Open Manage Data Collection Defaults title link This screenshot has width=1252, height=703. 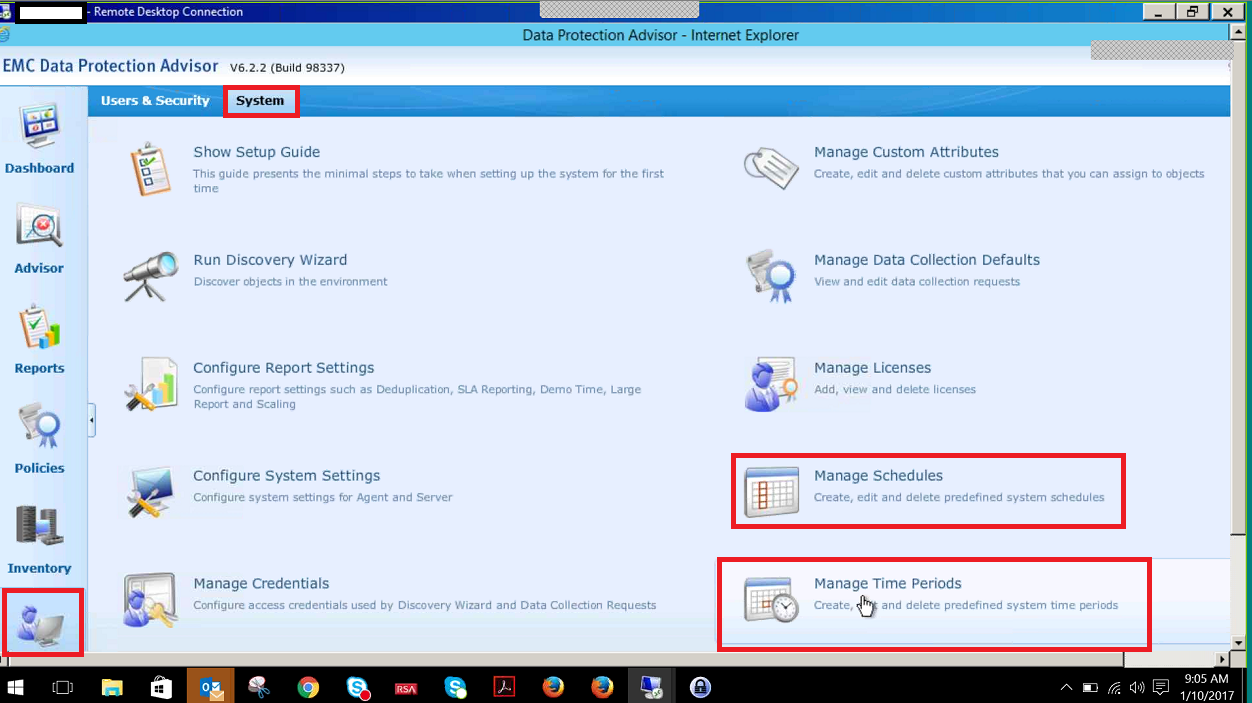[x=927, y=260]
